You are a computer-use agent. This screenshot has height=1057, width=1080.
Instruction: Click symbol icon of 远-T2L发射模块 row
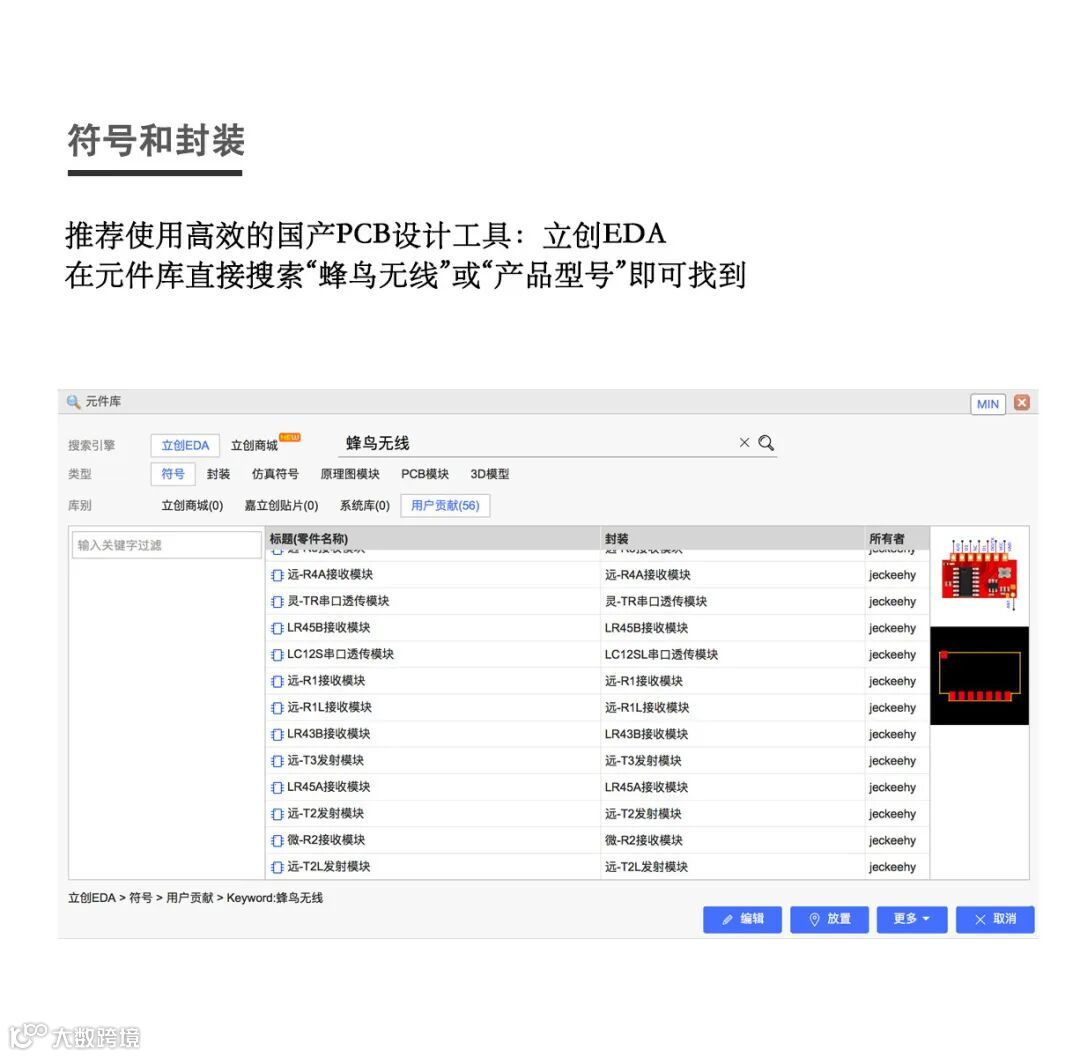(x=277, y=867)
